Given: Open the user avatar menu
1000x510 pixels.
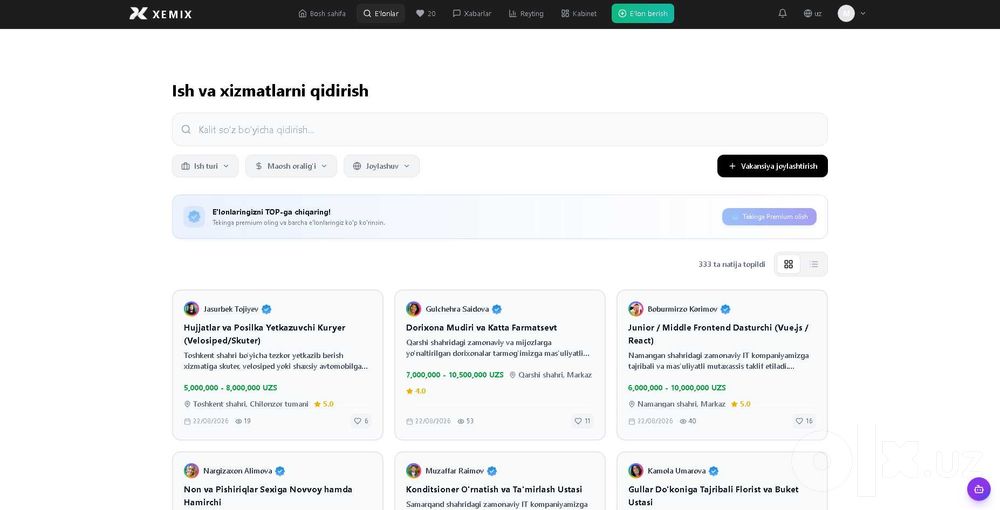Looking at the screenshot, I should [x=846, y=13].
